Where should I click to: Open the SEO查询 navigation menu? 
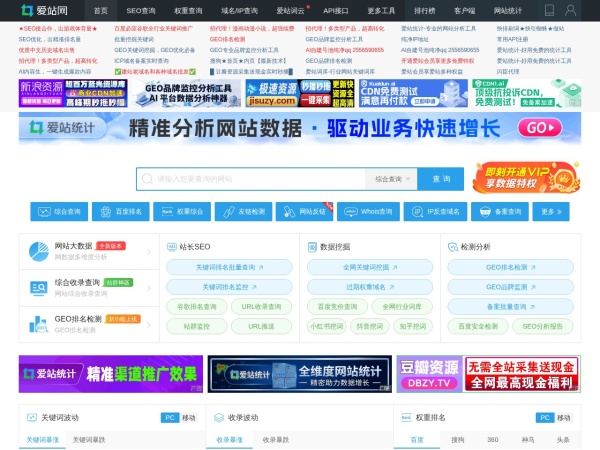click(141, 11)
